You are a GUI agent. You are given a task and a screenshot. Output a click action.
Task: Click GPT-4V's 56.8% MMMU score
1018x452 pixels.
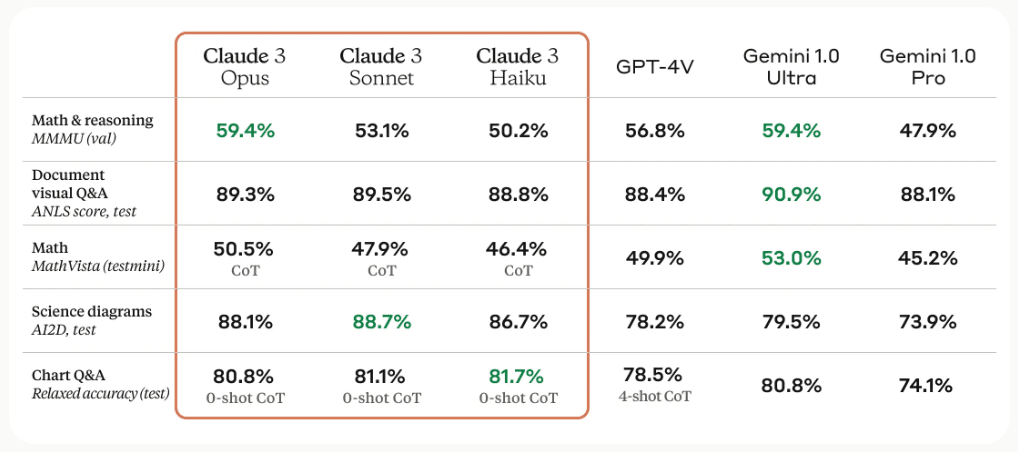click(654, 130)
